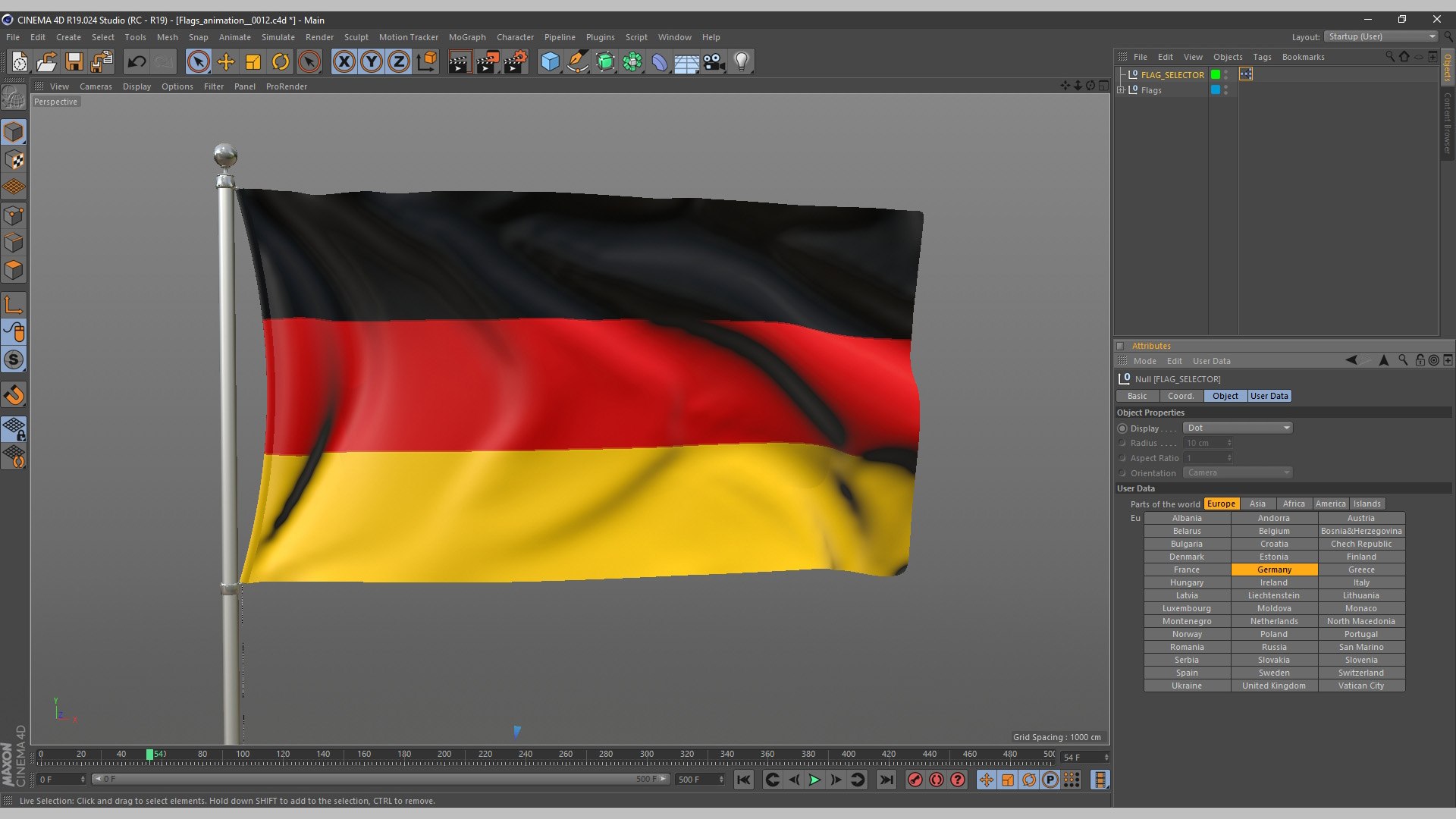Click timeline playhead at frame 54

click(x=150, y=755)
